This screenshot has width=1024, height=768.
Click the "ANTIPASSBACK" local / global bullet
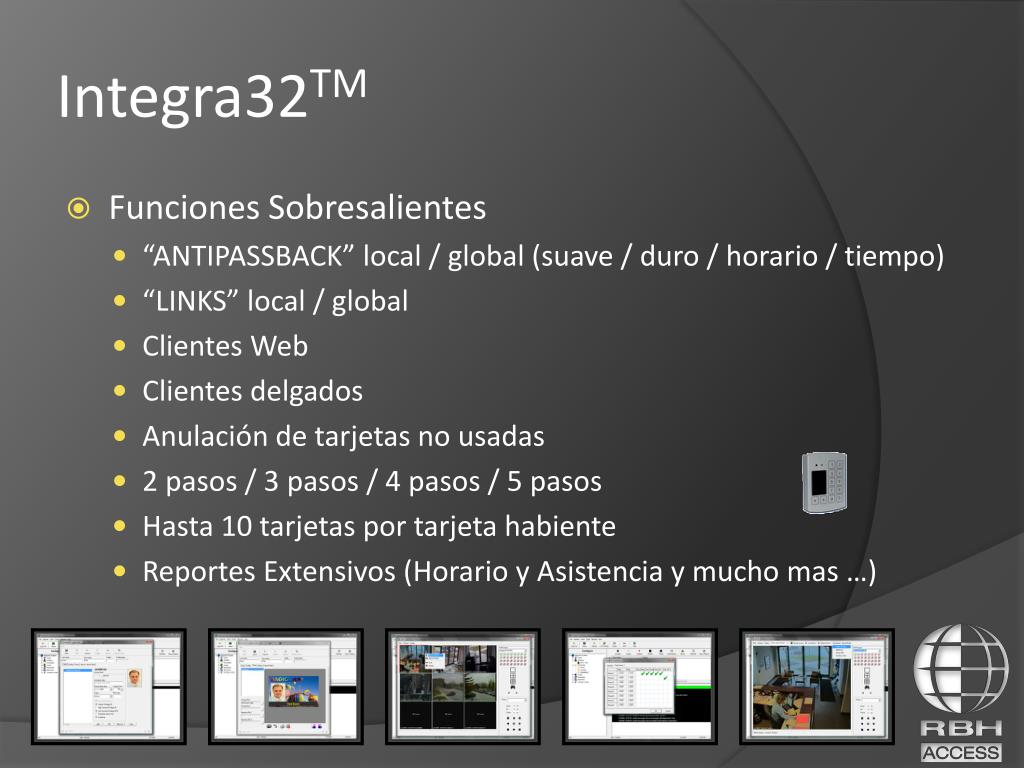pyautogui.click(x=543, y=256)
